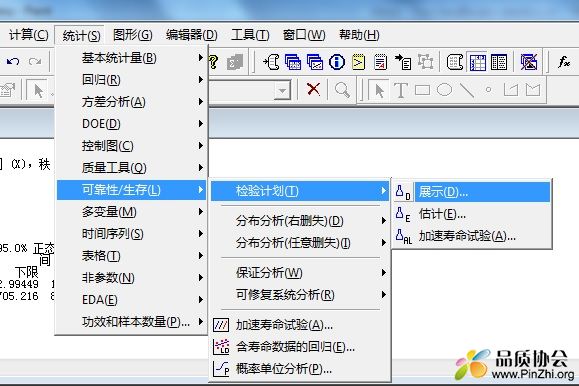
Task: Select the polygon drawing tool
Action: pyautogui.click(x=533, y=90)
